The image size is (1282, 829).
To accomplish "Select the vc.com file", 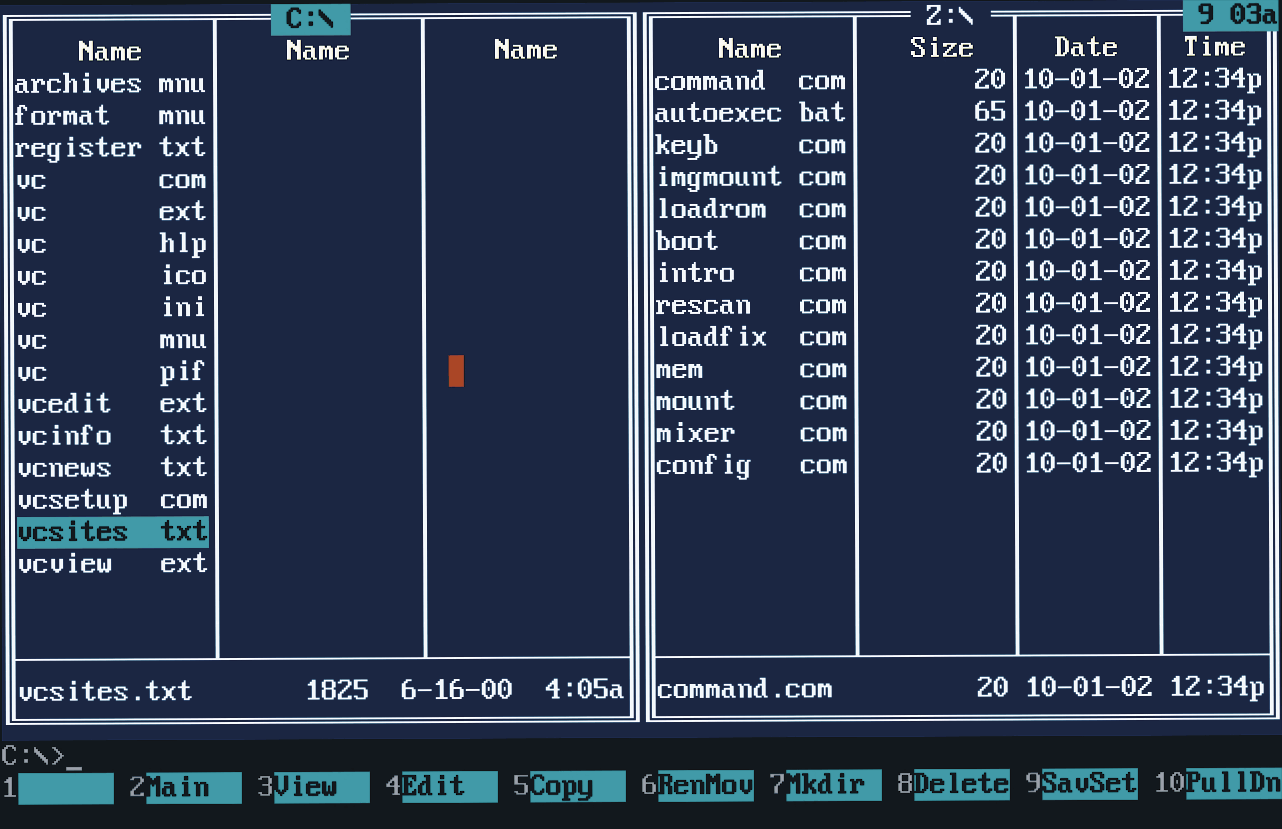I will [112, 180].
